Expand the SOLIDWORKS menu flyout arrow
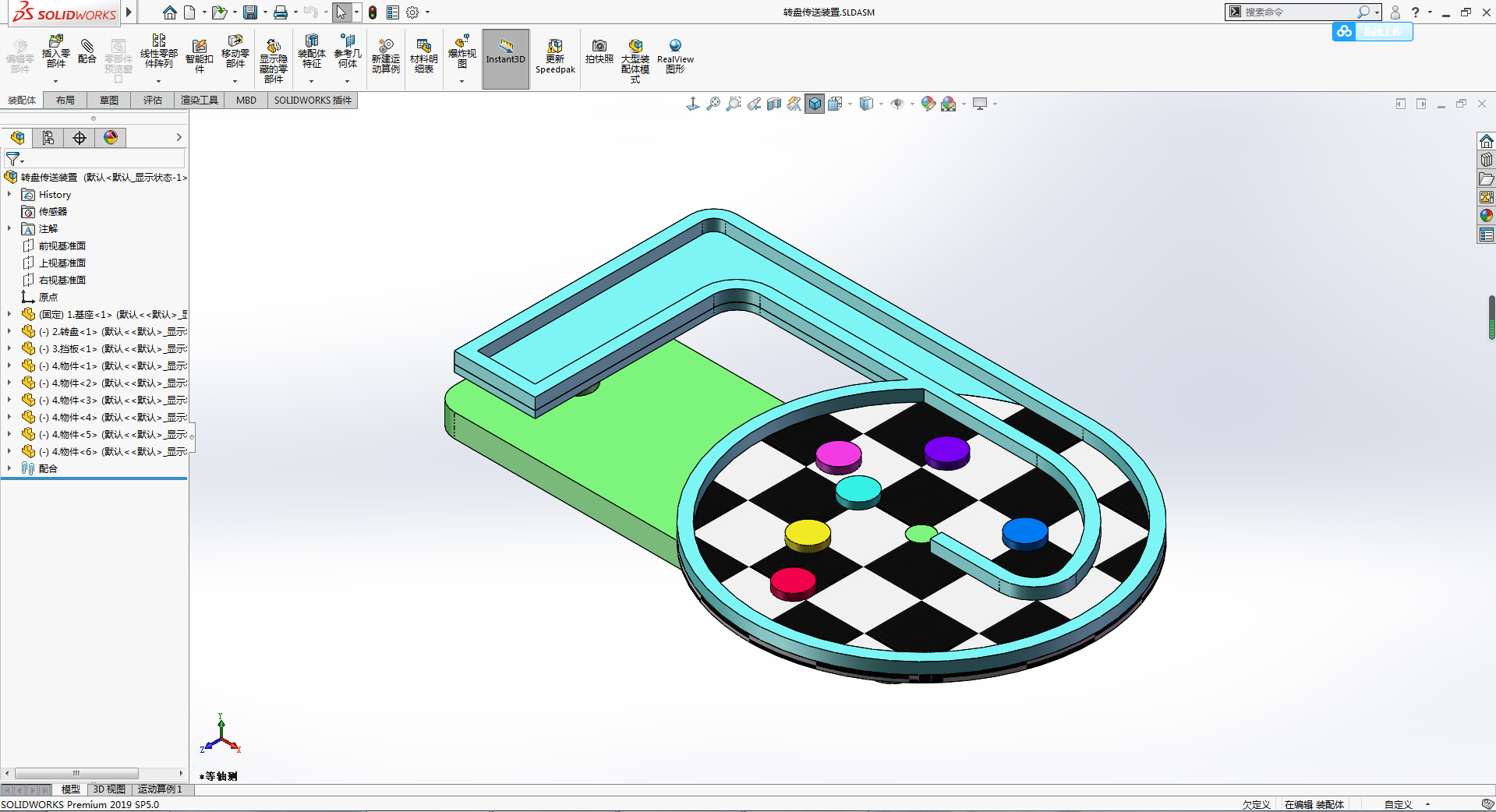Image resolution: width=1496 pixels, height=812 pixels. click(129, 12)
